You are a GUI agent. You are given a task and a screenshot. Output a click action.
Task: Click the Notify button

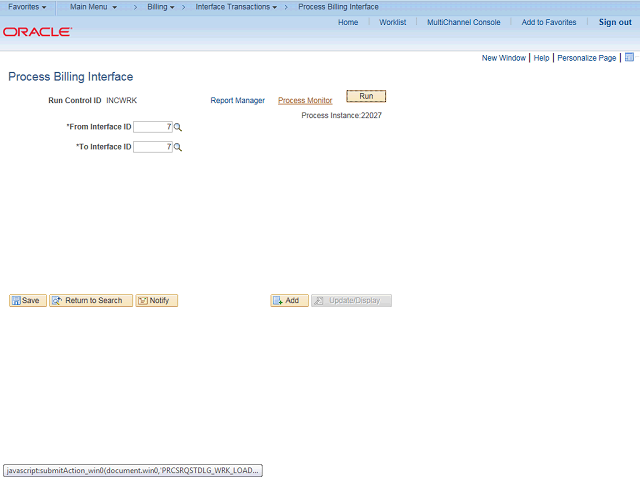pos(157,300)
